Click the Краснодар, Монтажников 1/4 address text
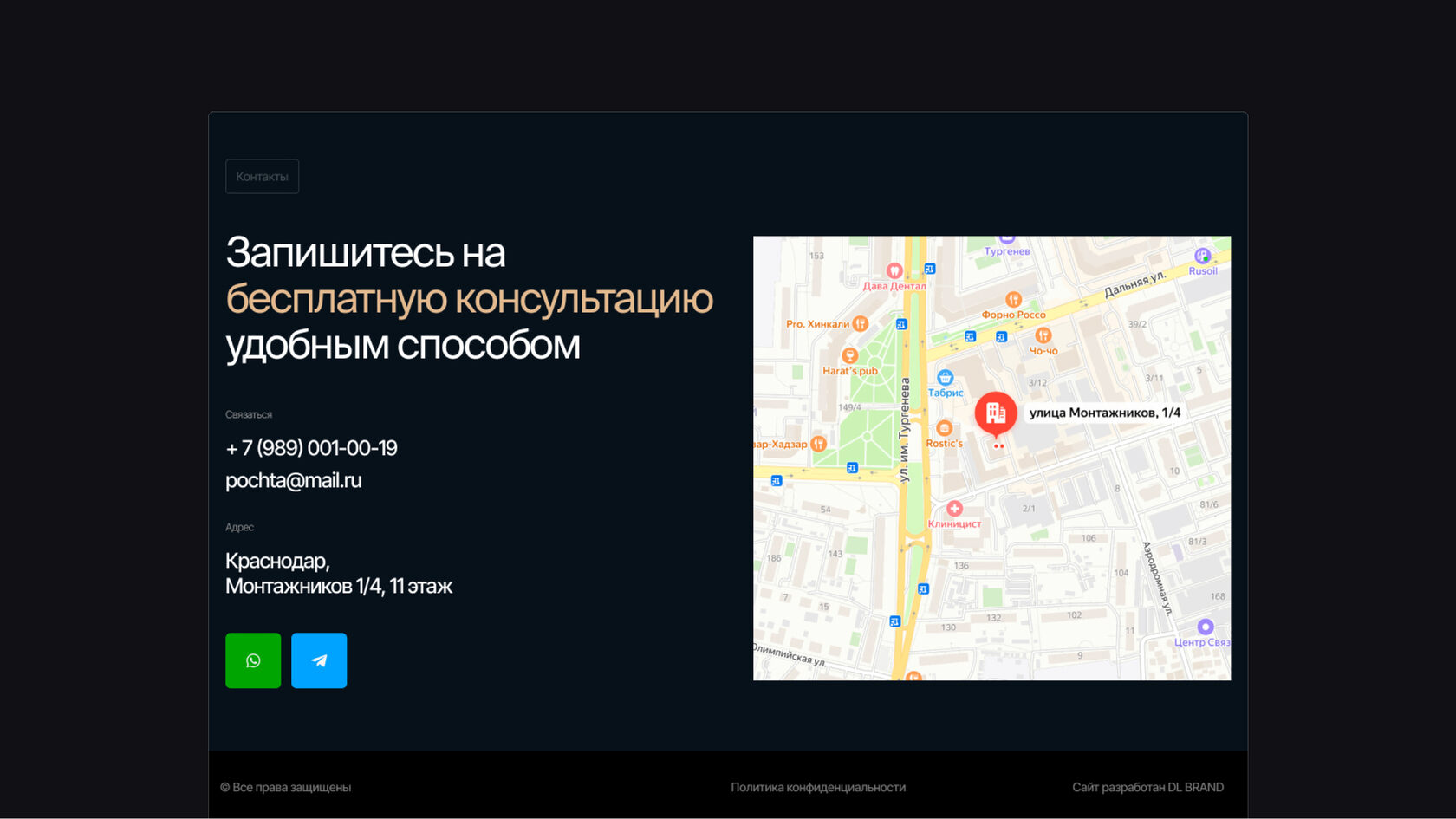1456x819 pixels. (339, 574)
